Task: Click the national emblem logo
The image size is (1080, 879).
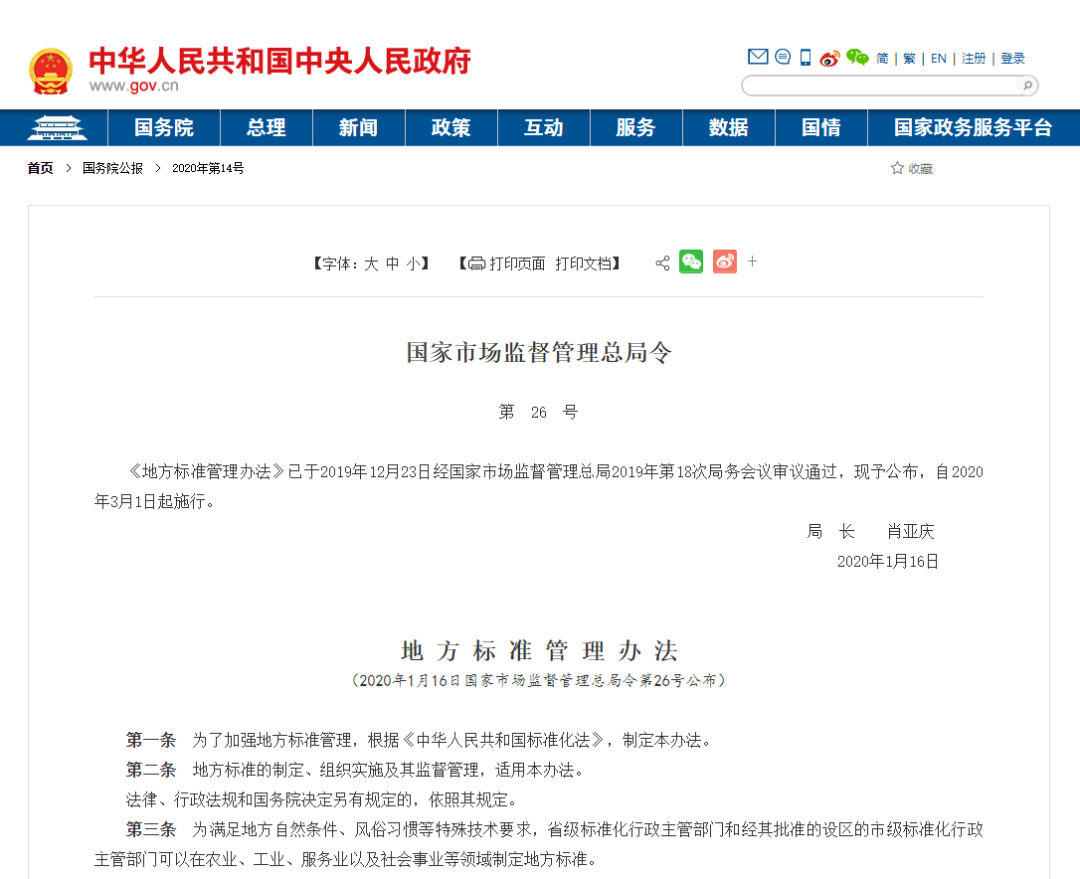Action: pyautogui.click(x=50, y=71)
